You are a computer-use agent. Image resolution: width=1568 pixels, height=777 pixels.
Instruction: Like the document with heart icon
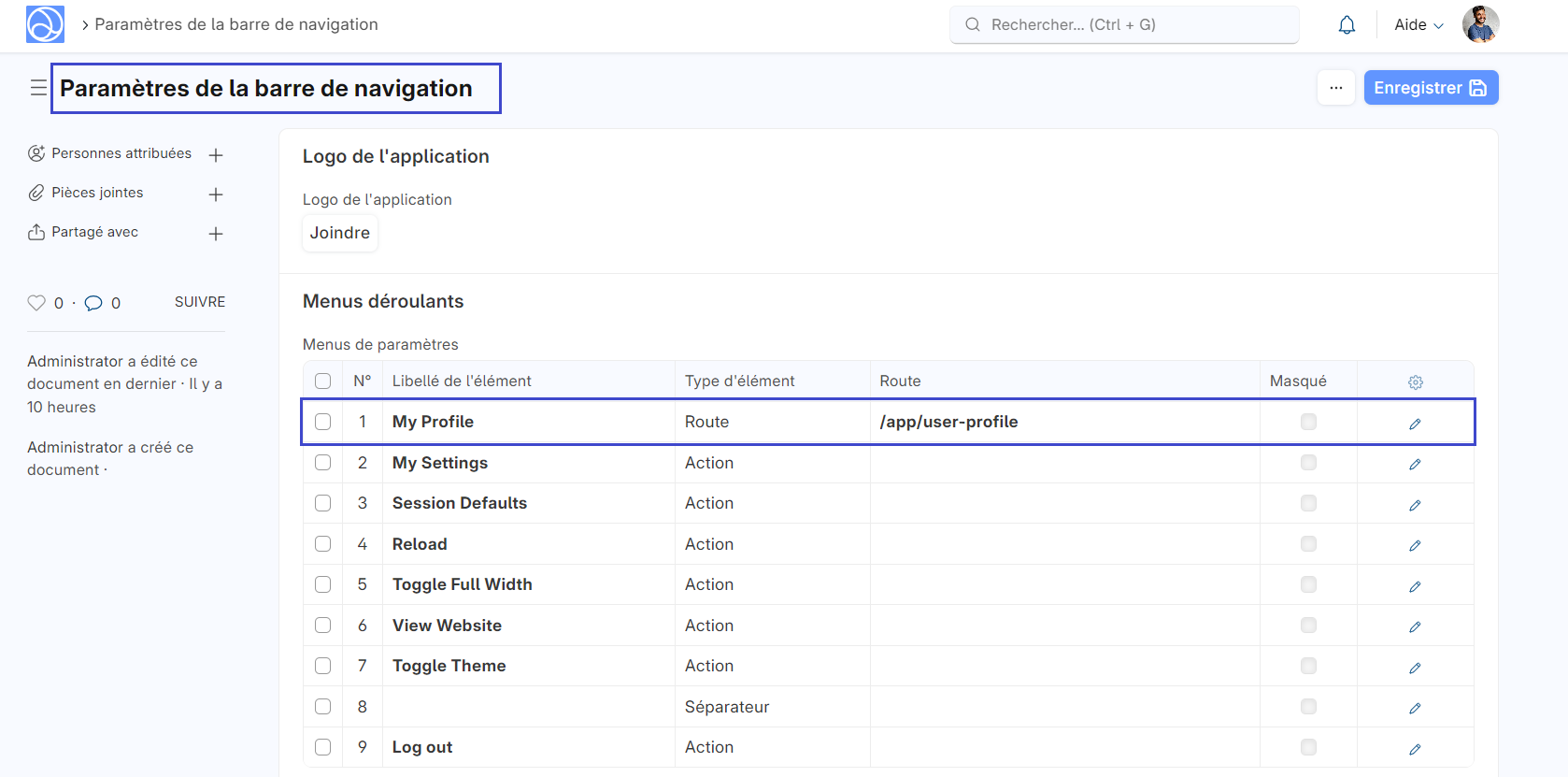click(36, 303)
